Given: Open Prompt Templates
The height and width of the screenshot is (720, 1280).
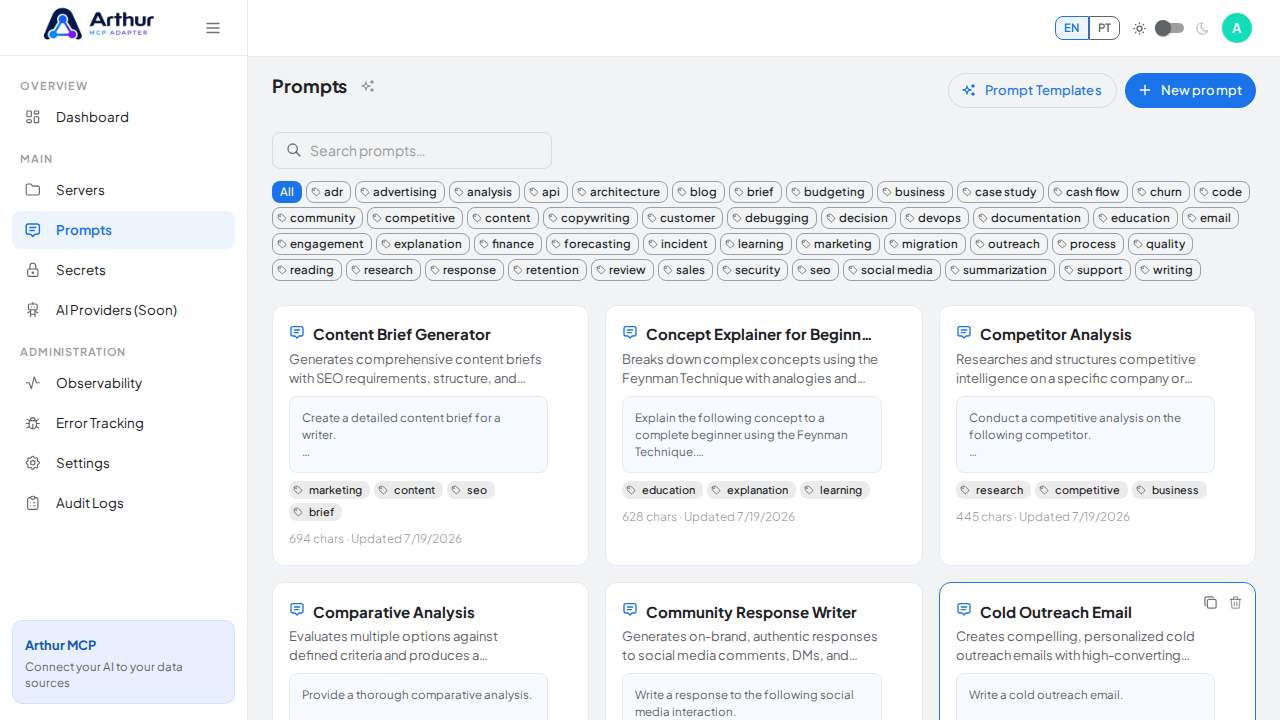Looking at the screenshot, I should (1032, 90).
